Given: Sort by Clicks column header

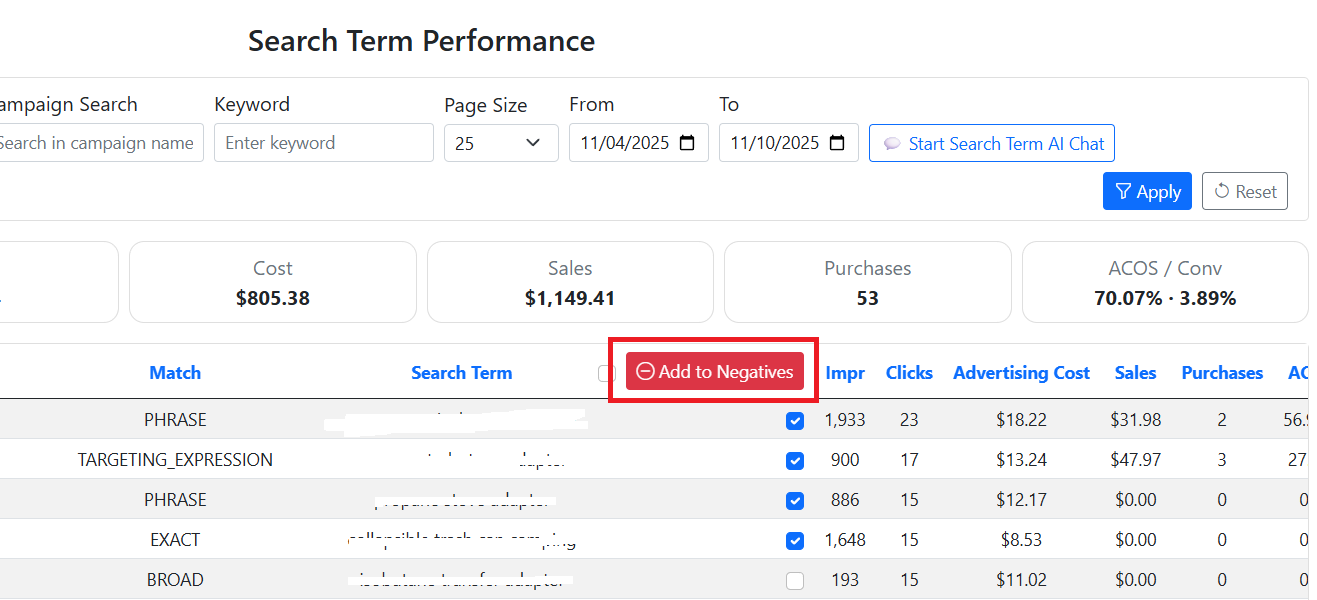Looking at the screenshot, I should click(x=909, y=373).
